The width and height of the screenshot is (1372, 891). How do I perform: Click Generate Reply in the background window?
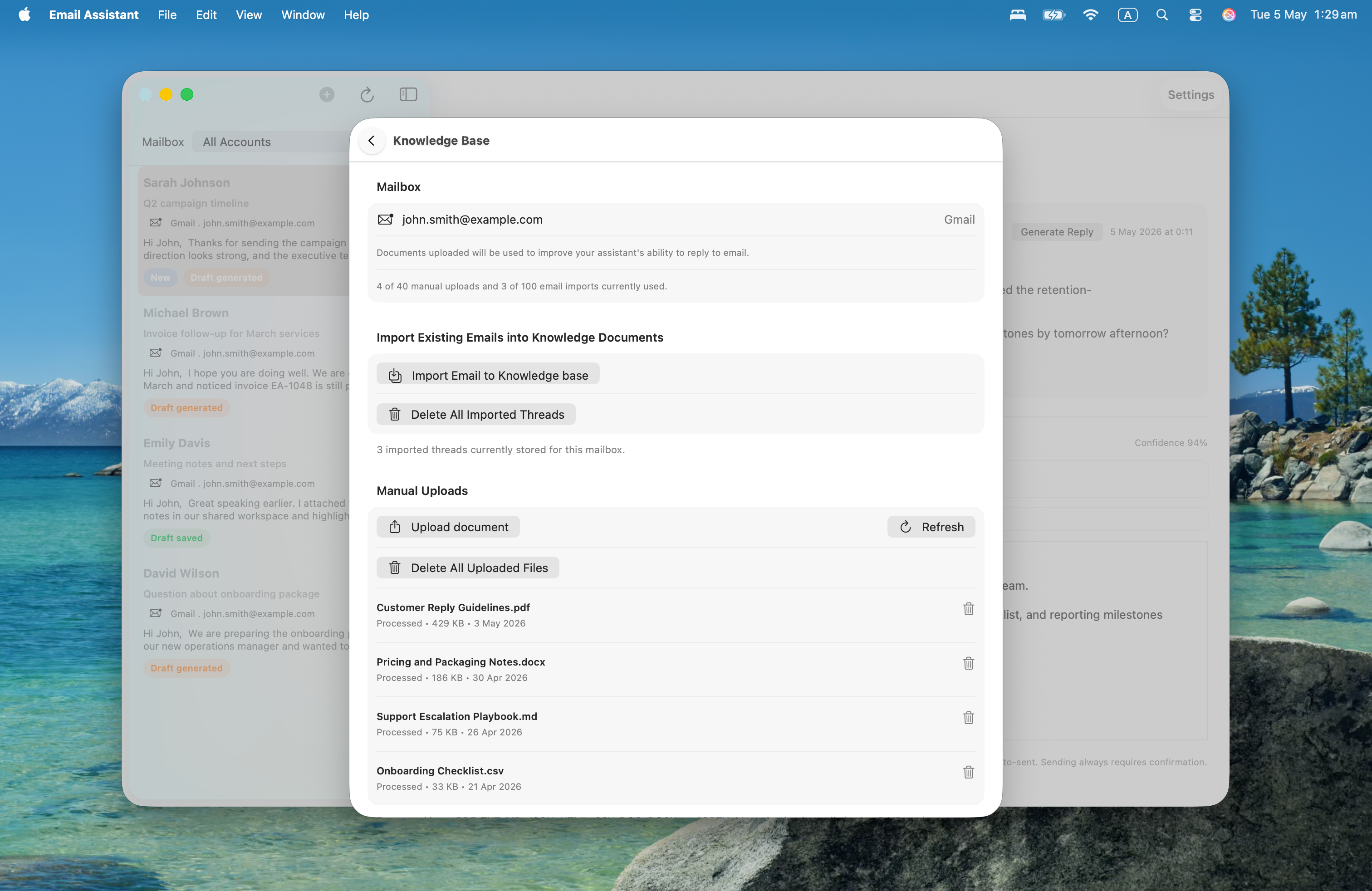pos(1057,232)
